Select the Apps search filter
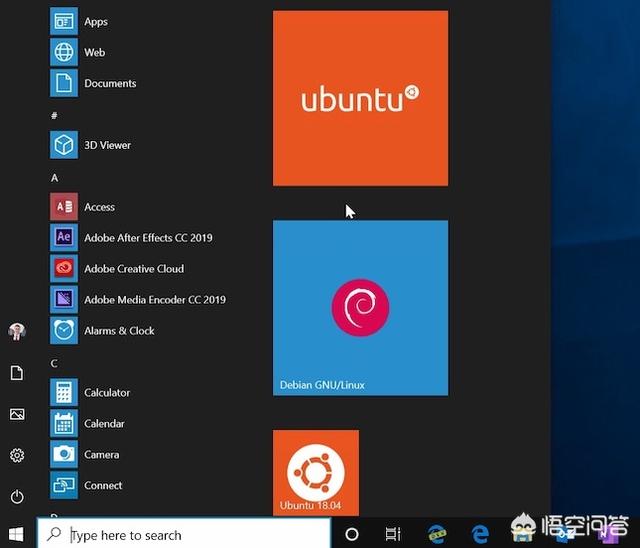The image size is (640, 548). pos(95,21)
